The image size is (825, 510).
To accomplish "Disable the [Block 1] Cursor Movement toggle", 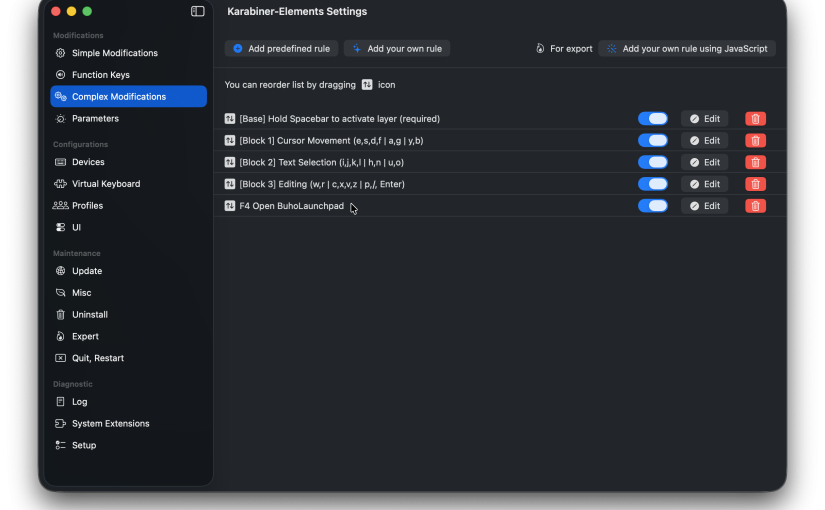I will click(x=653, y=141).
